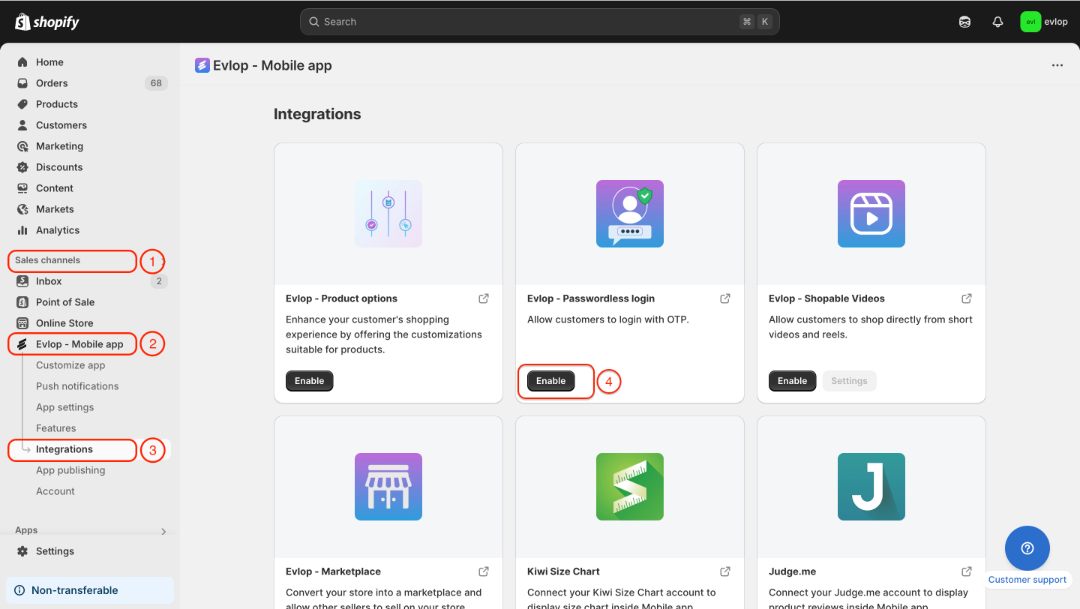Open the notifications bell icon
Viewport: 1080px width, 609px height.
[x=997, y=21]
